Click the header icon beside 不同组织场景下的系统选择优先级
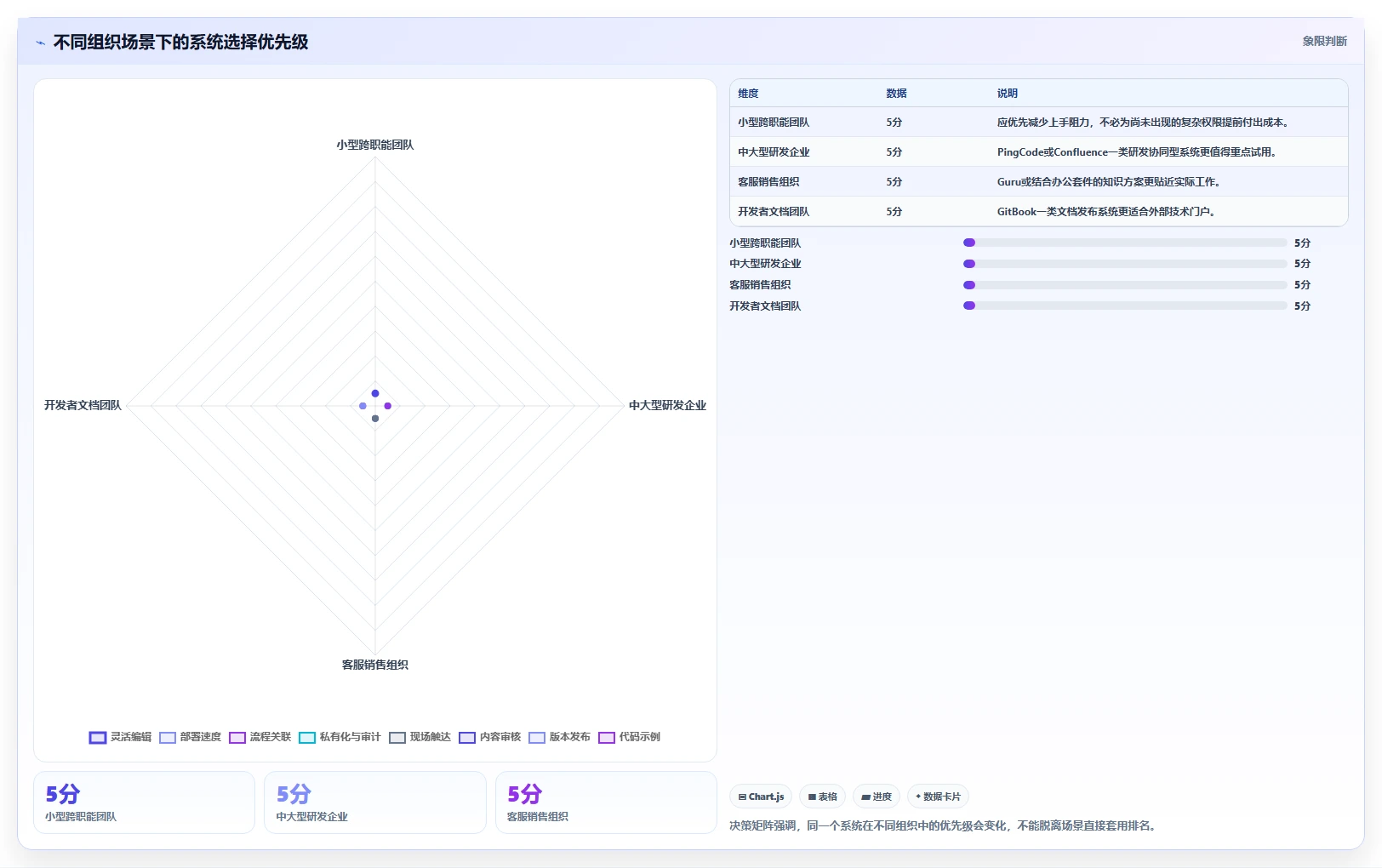1382x868 pixels. pos(40,43)
